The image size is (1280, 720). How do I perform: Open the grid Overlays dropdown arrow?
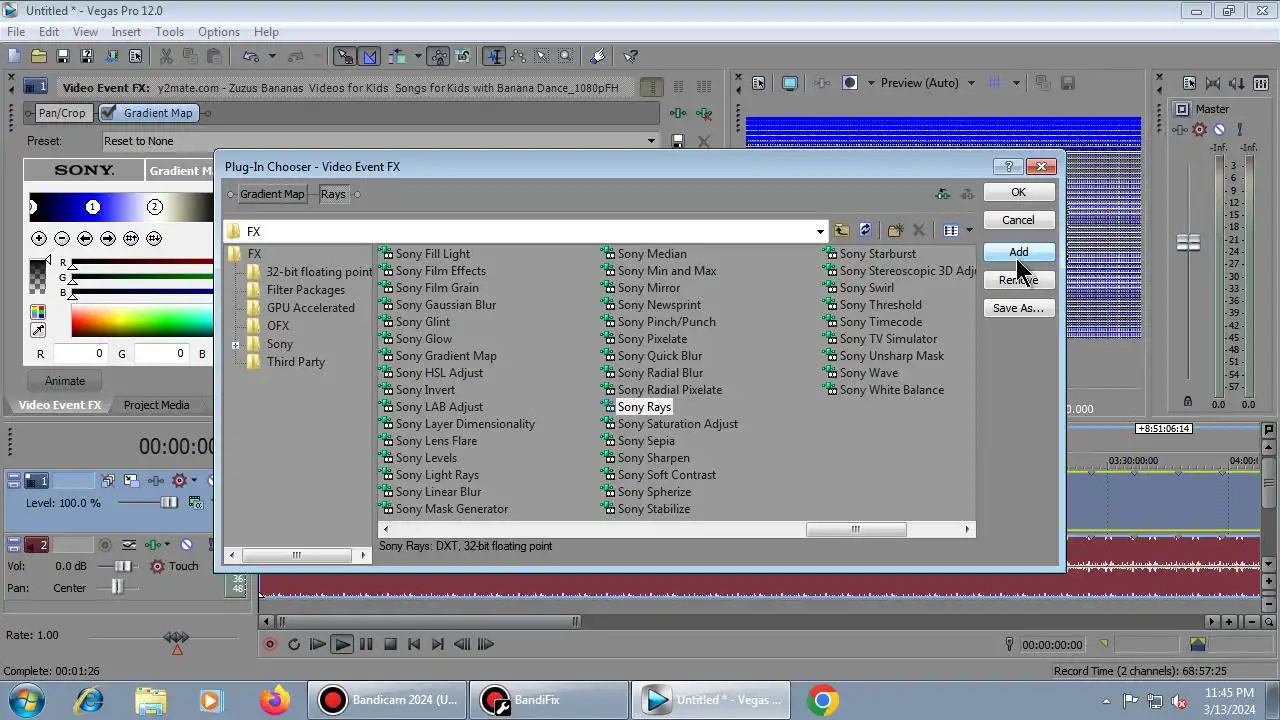(1018, 83)
